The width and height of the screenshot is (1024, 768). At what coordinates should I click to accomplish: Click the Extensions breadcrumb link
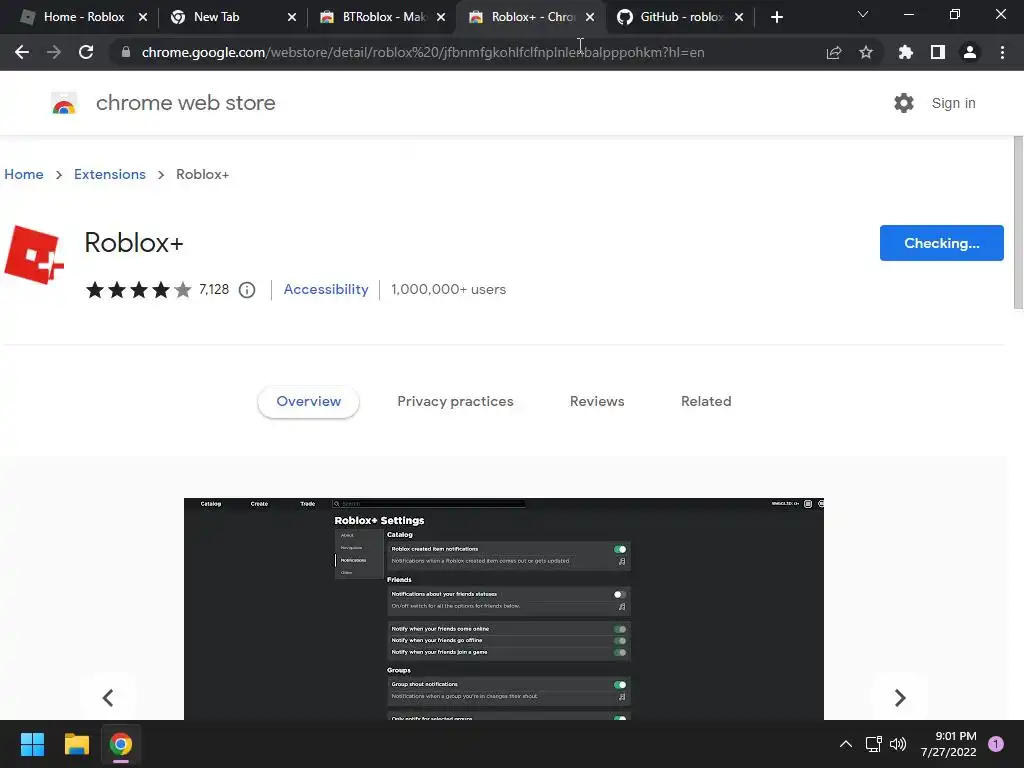pos(110,174)
